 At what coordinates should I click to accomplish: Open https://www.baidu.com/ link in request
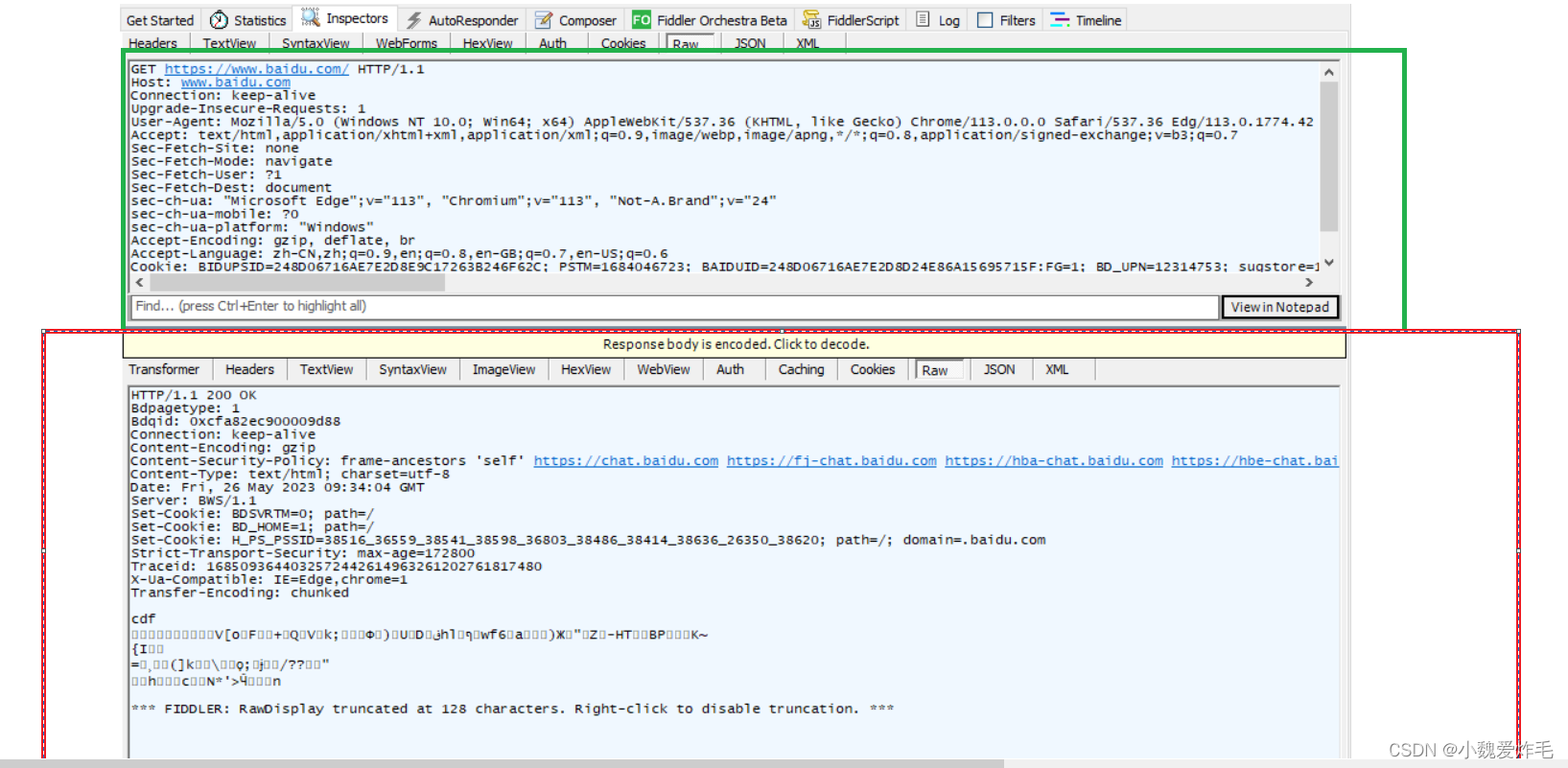click(257, 69)
